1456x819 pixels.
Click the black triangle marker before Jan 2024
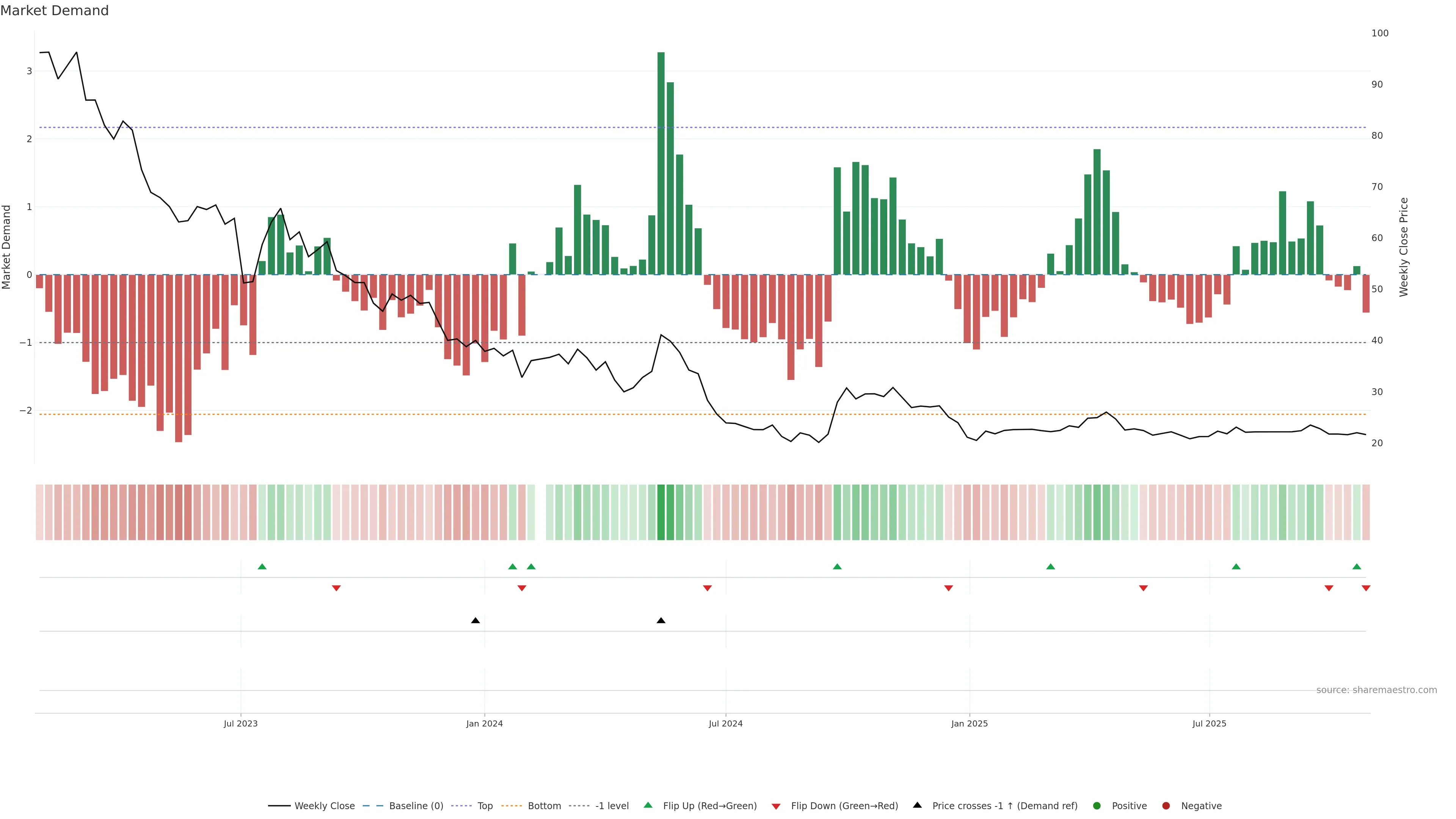475,621
